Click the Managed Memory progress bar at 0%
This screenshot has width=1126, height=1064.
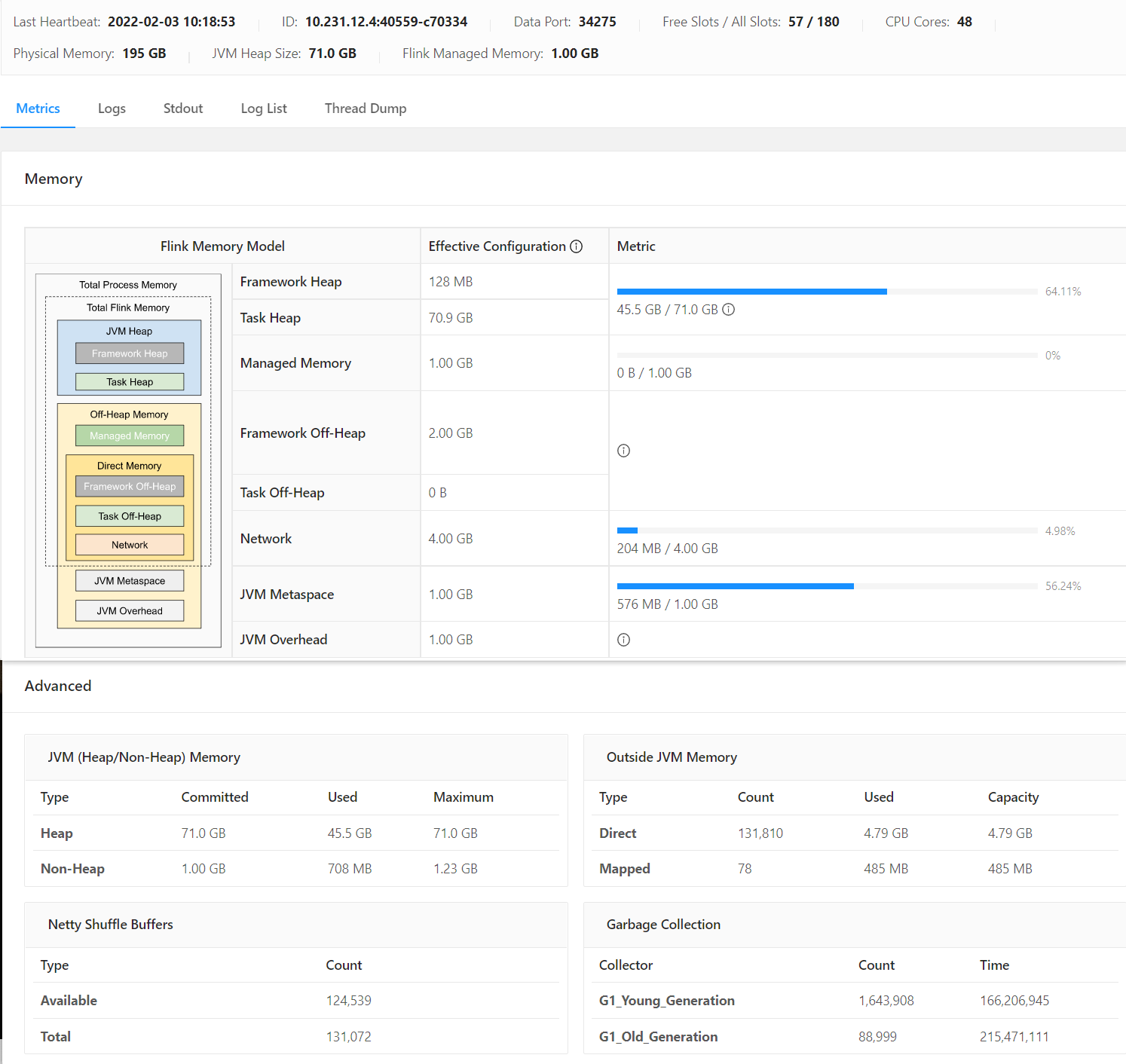point(827,356)
